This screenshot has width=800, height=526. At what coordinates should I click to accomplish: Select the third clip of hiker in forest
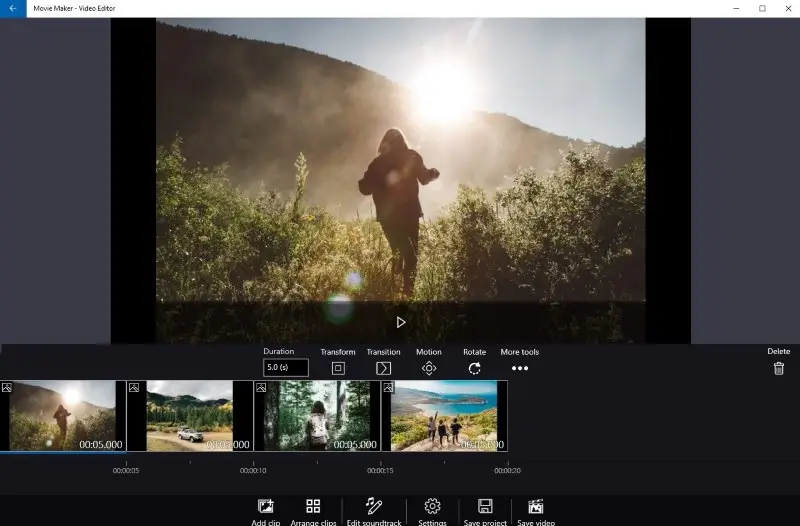(x=317, y=416)
